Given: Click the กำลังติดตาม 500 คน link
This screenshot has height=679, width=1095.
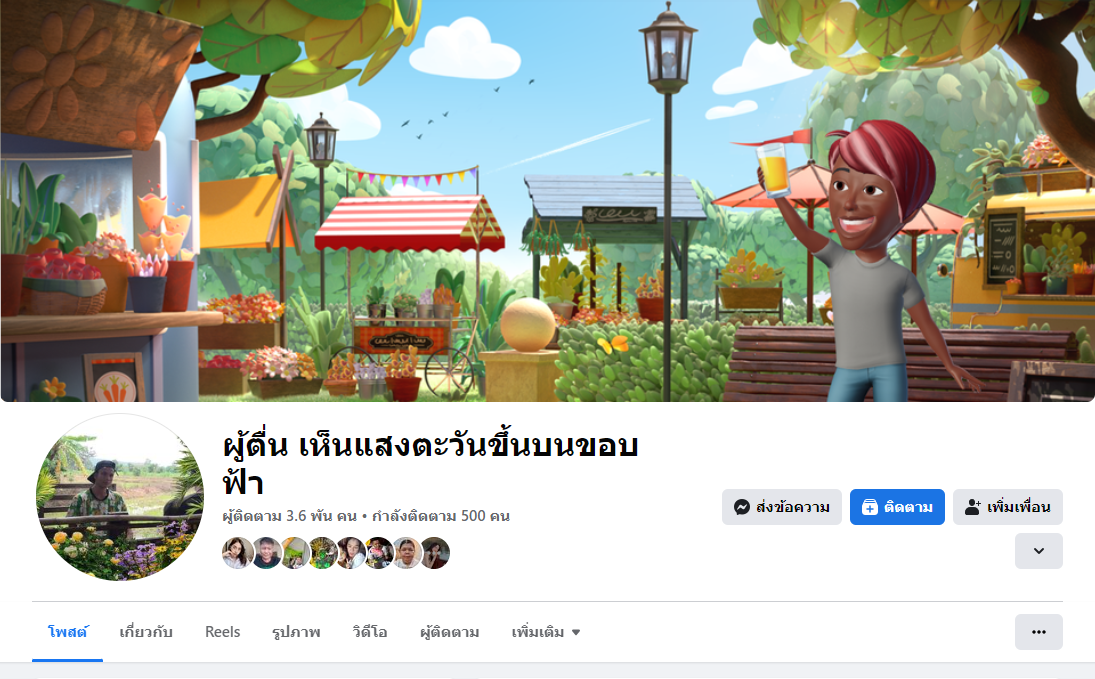Looking at the screenshot, I should [x=441, y=516].
